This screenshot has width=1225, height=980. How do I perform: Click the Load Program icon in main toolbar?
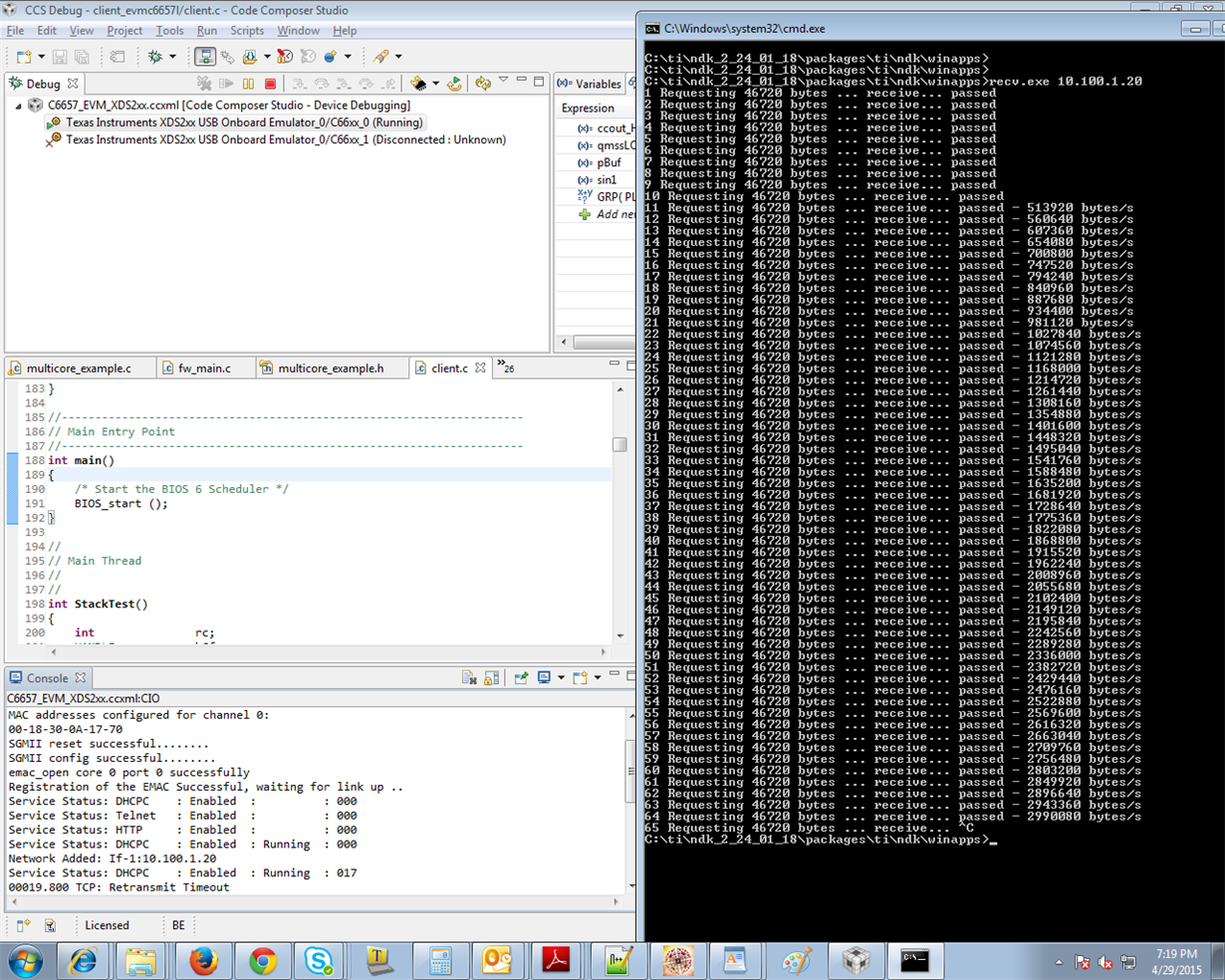pos(250,57)
